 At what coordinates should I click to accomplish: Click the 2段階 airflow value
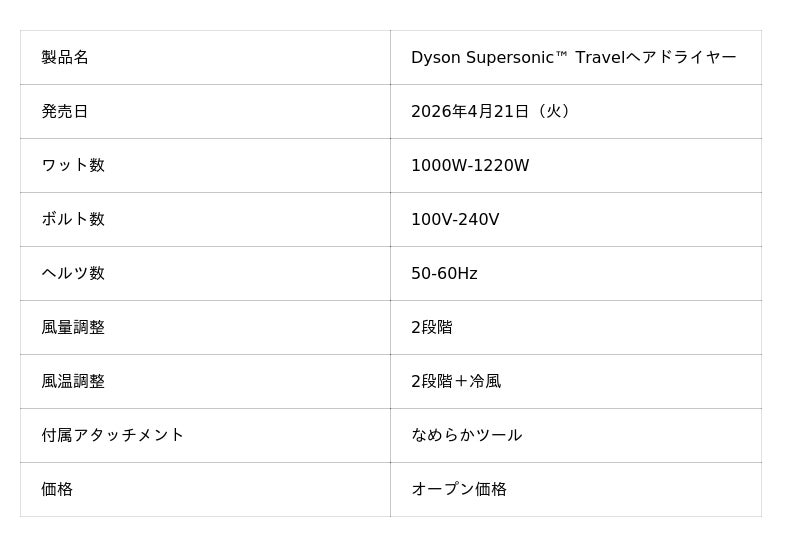click(x=432, y=328)
